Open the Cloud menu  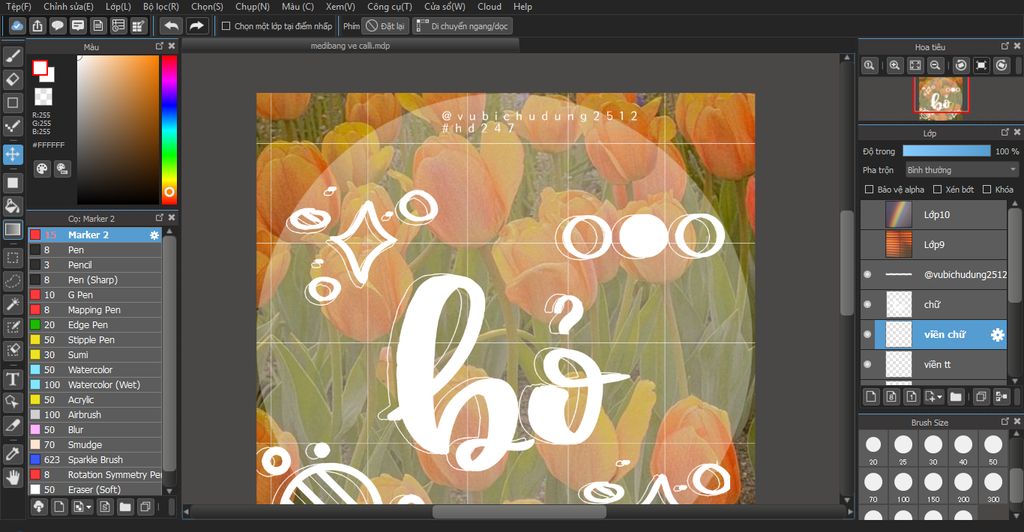pyautogui.click(x=489, y=7)
